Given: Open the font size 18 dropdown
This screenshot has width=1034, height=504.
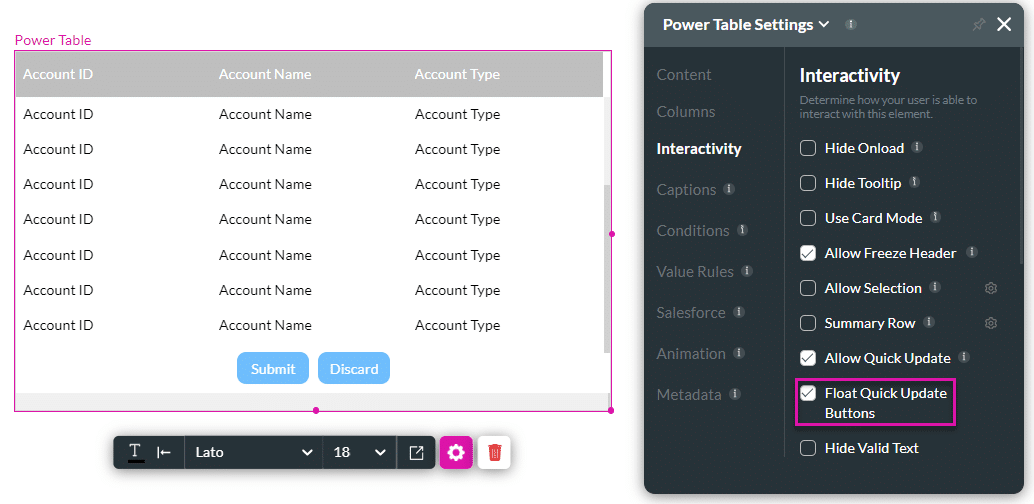Looking at the screenshot, I should 359,452.
